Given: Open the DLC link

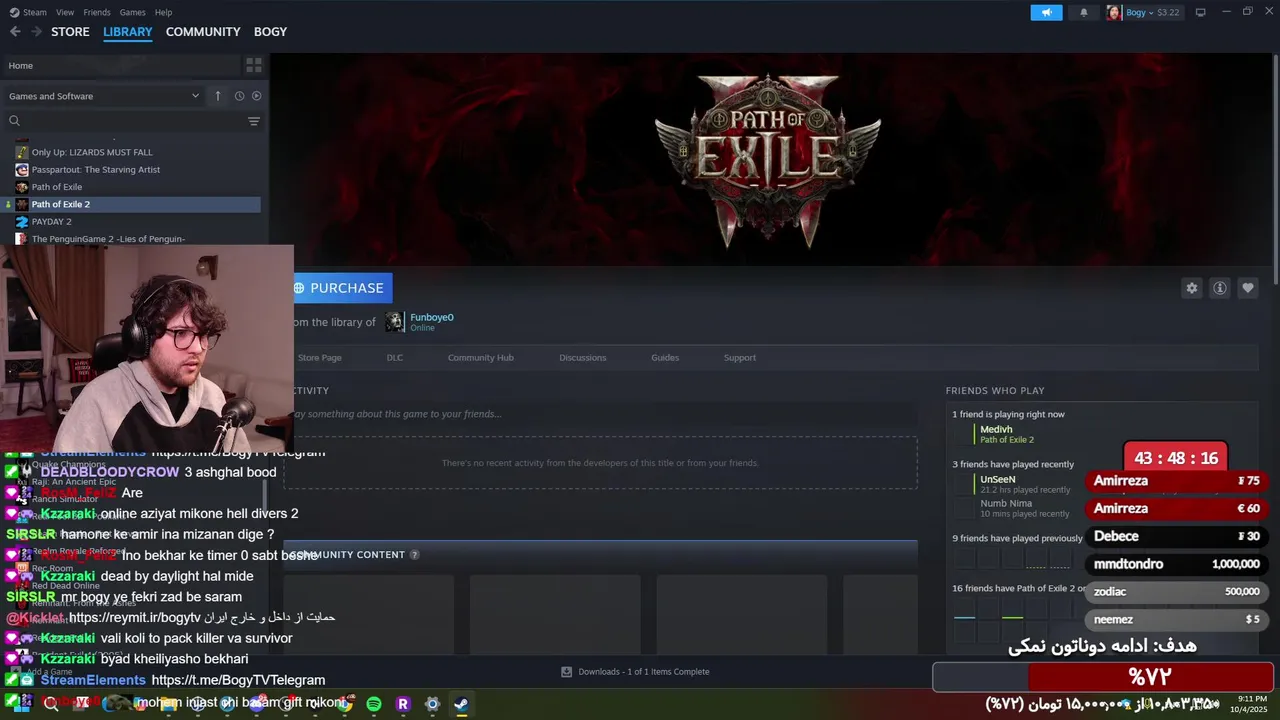Looking at the screenshot, I should pyautogui.click(x=395, y=358).
